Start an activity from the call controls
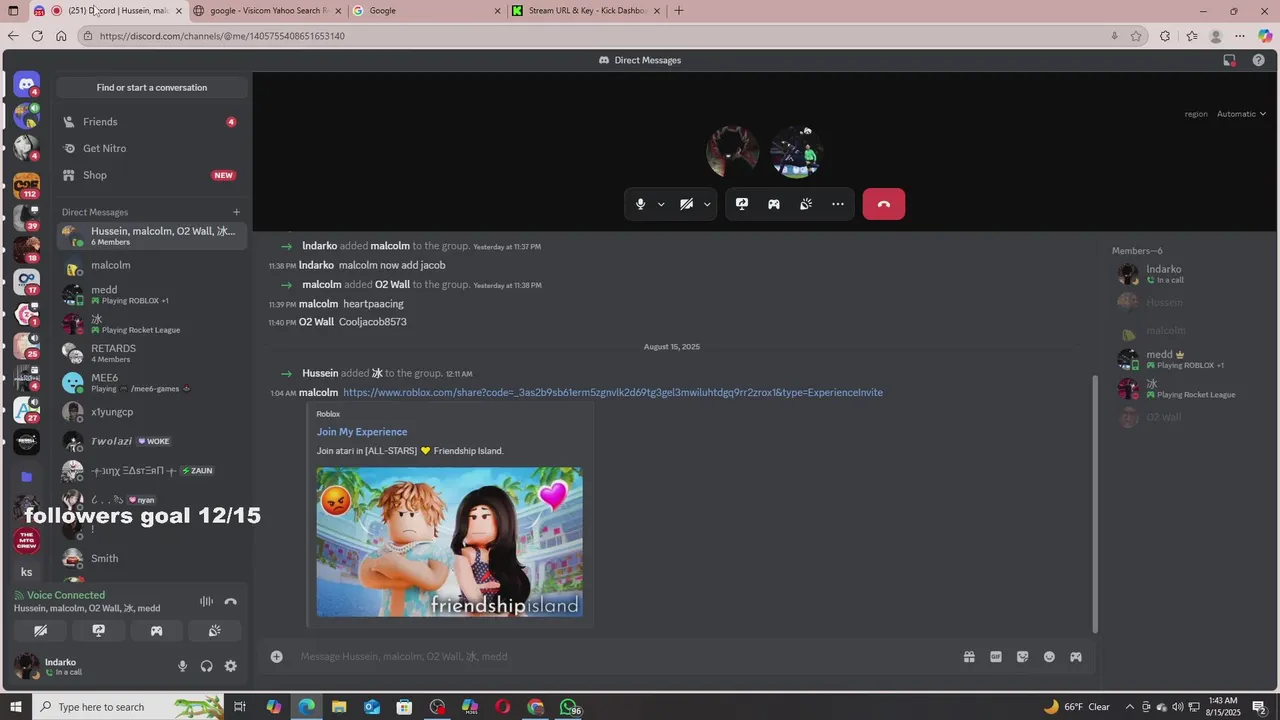This screenshot has width=1280, height=720. click(774, 204)
